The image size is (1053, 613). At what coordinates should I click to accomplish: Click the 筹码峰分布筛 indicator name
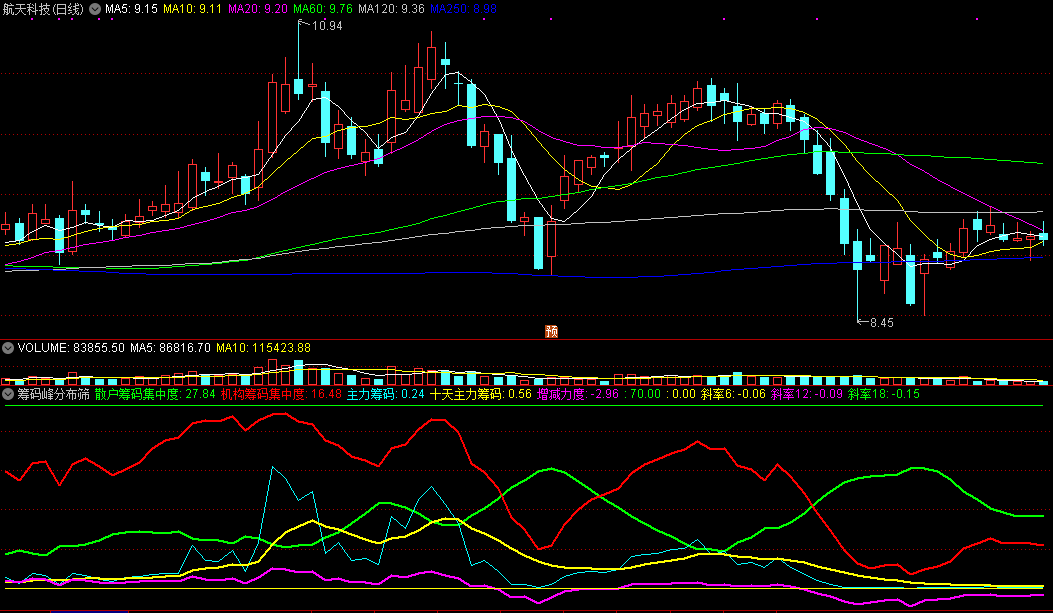tap(53, 394)
